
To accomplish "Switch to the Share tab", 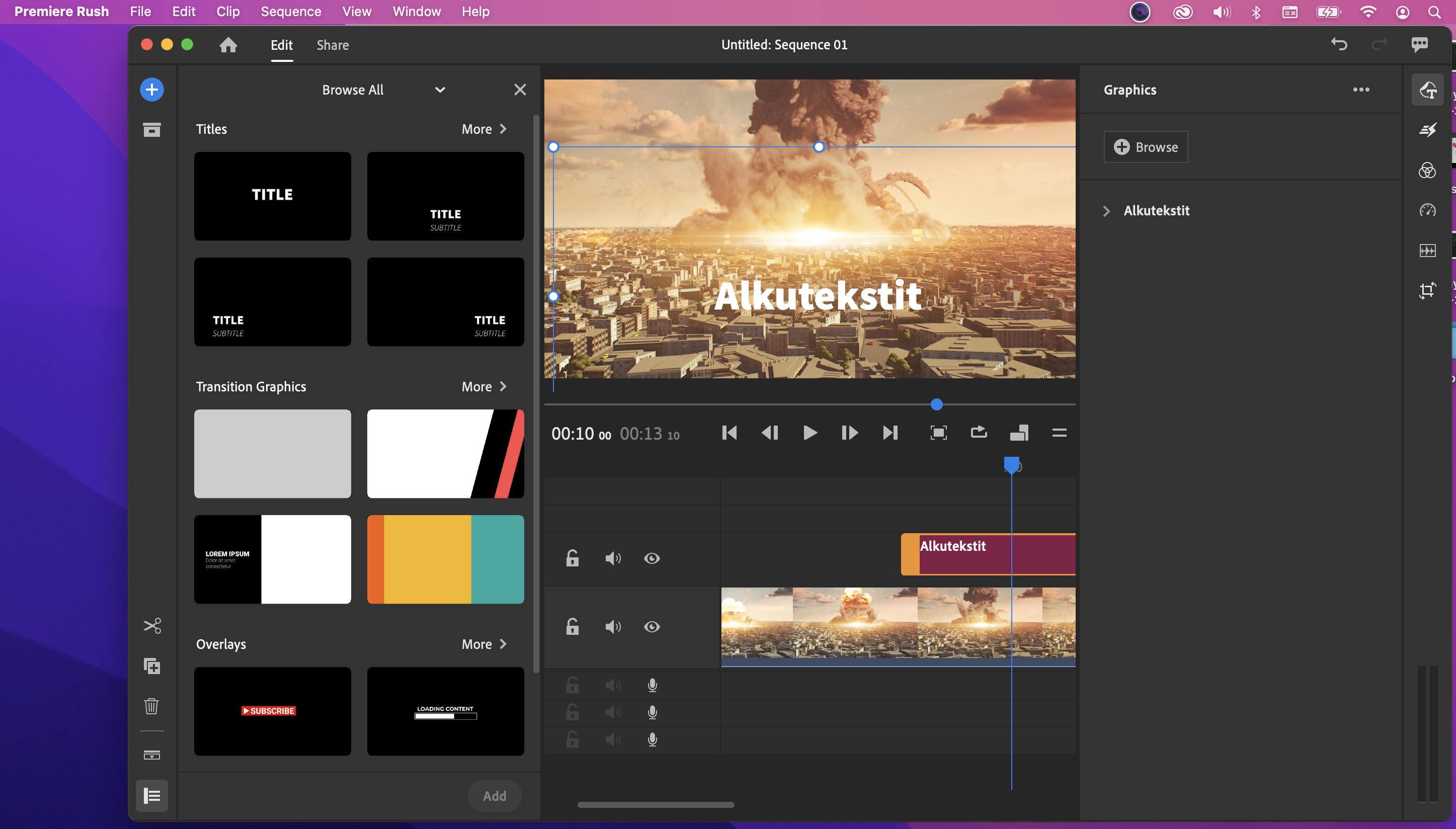I will coord(333,45).
